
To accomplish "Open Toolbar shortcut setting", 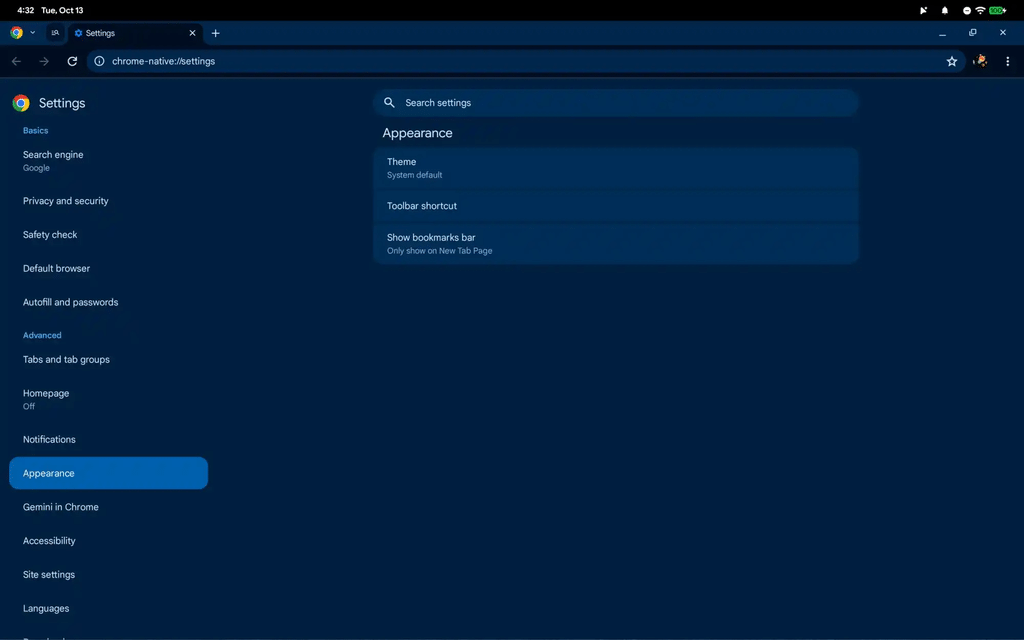I will point(615,206).
